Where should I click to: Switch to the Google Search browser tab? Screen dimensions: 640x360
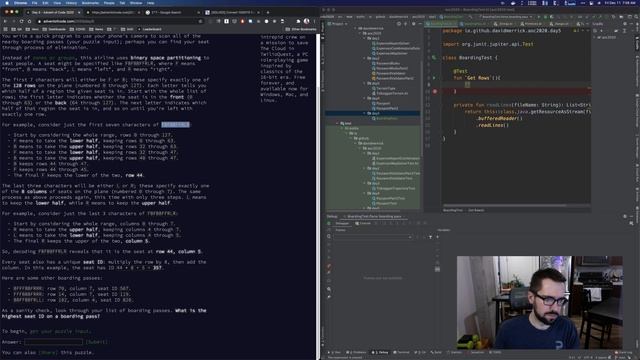[173, 13]
